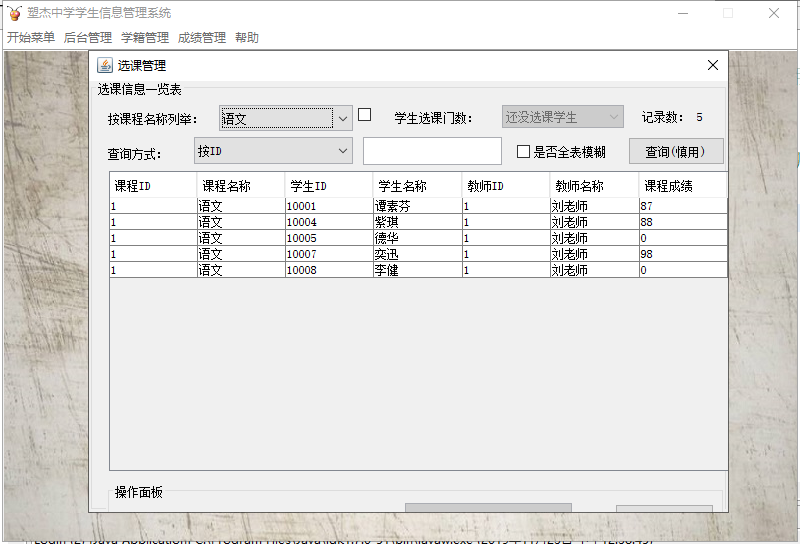Click the Java icon of 选课管理 dialog
Viewport: 800px width, 544px height.
pos(105,65)
